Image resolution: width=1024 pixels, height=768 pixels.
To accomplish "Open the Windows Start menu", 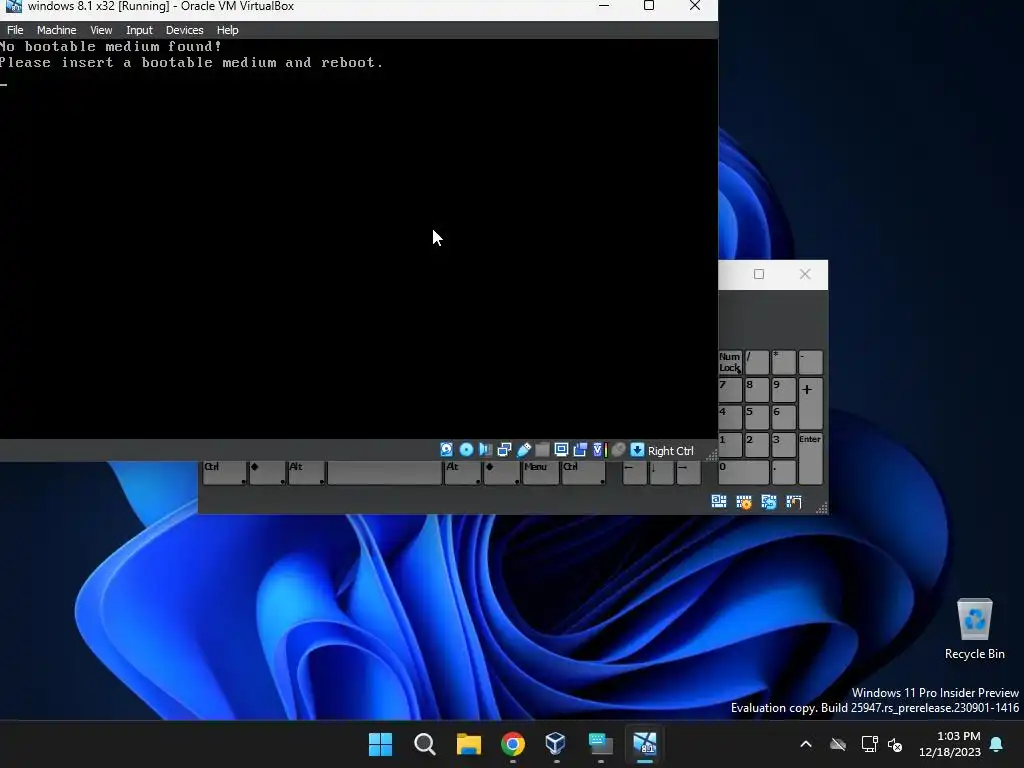I will click(x=381, y=744).
